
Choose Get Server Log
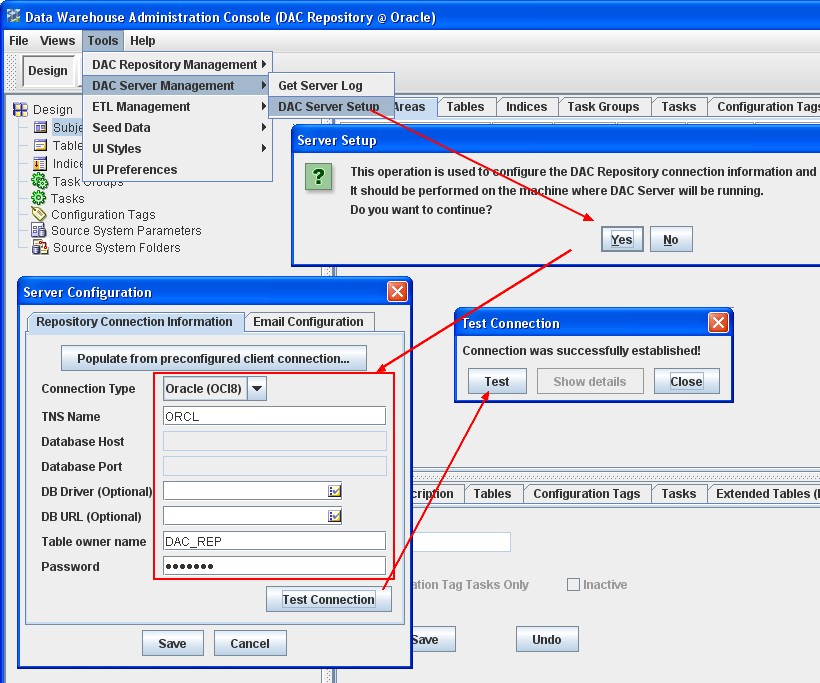click(x=331, y=85)
